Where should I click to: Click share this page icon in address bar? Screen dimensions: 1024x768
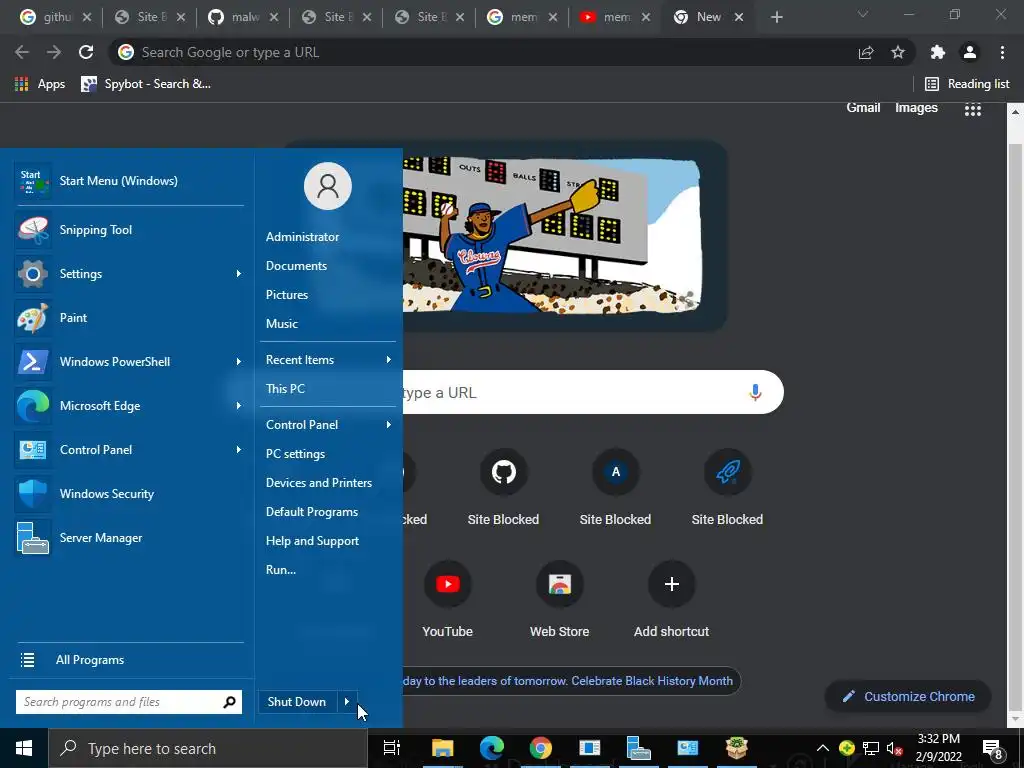tap(866, 52)
